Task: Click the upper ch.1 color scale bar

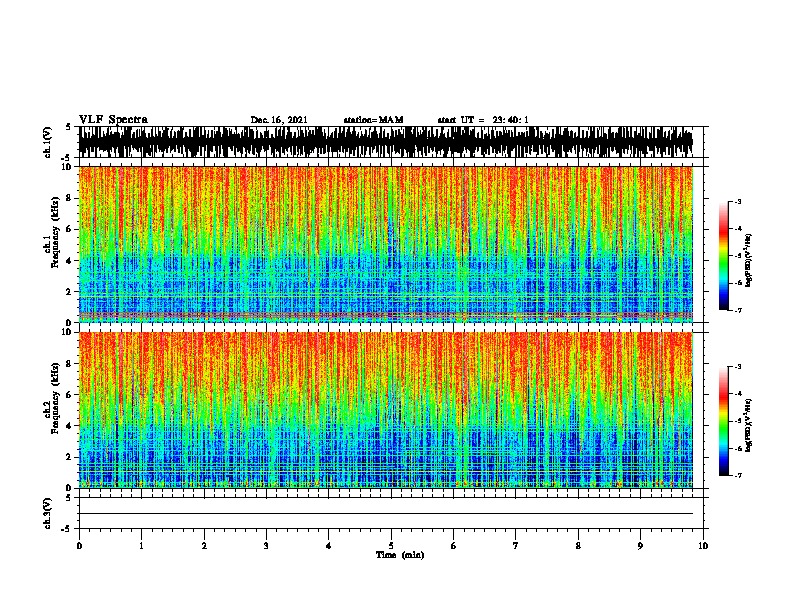Action: click(724, 256)
